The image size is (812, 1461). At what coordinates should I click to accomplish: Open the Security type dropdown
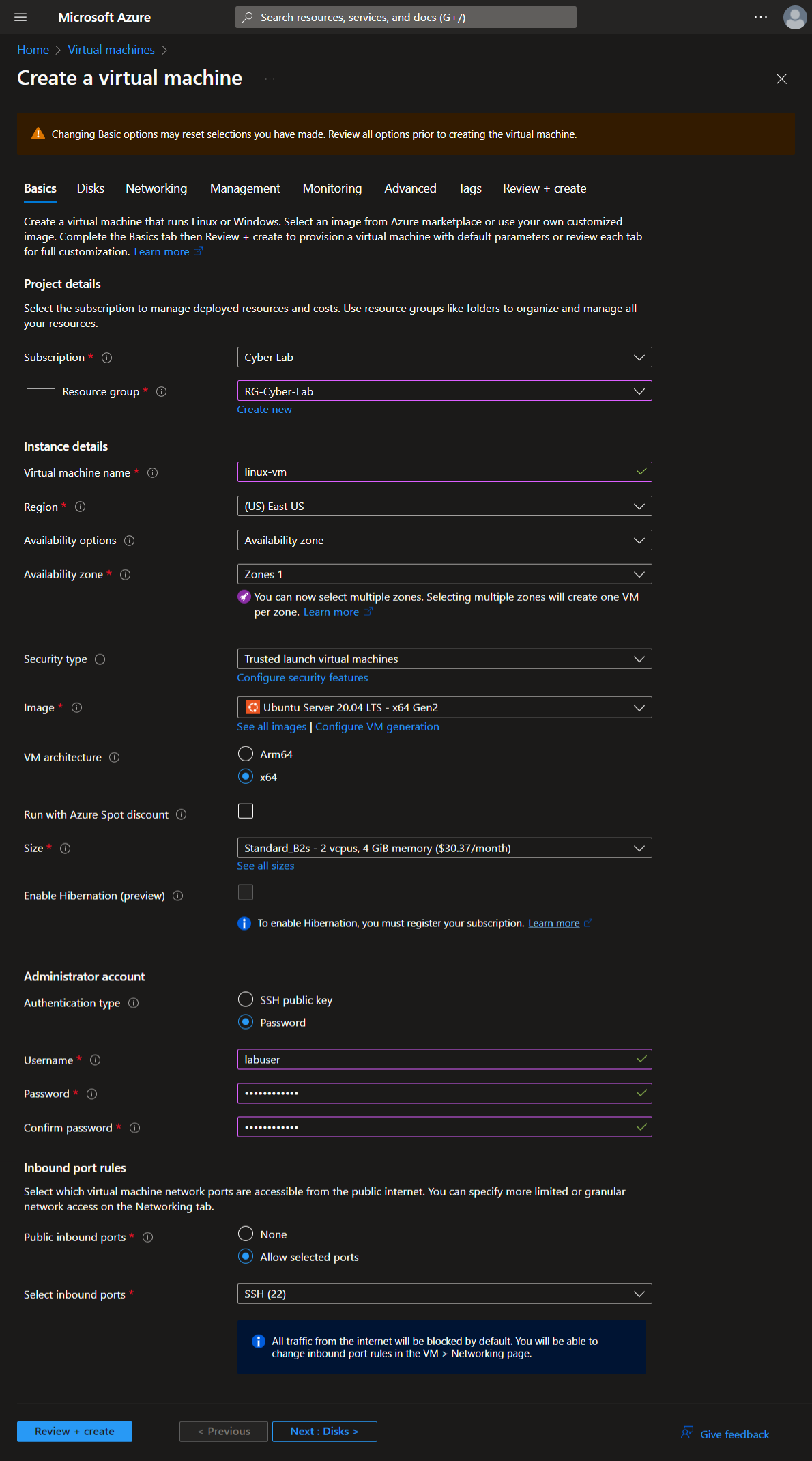(444, 659)
